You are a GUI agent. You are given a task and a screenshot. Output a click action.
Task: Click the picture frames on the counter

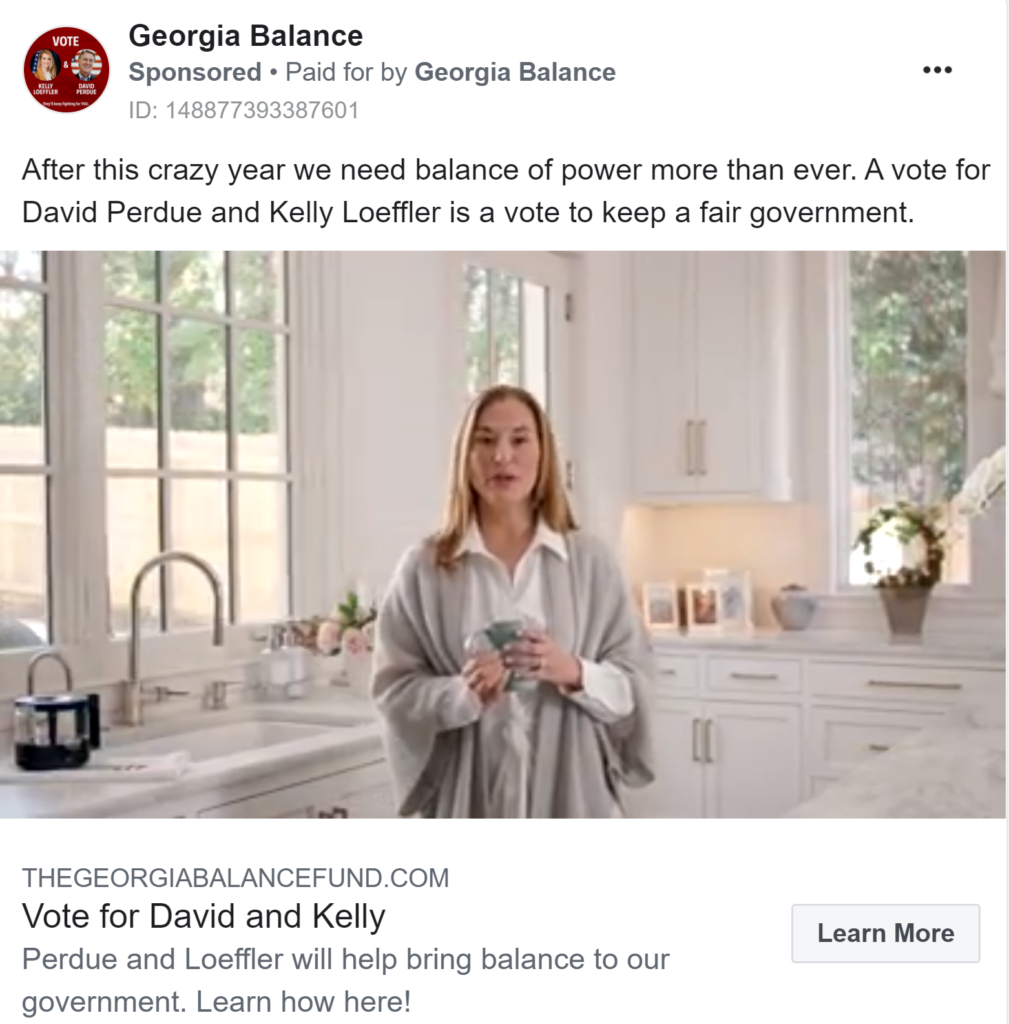pos(697,602)
